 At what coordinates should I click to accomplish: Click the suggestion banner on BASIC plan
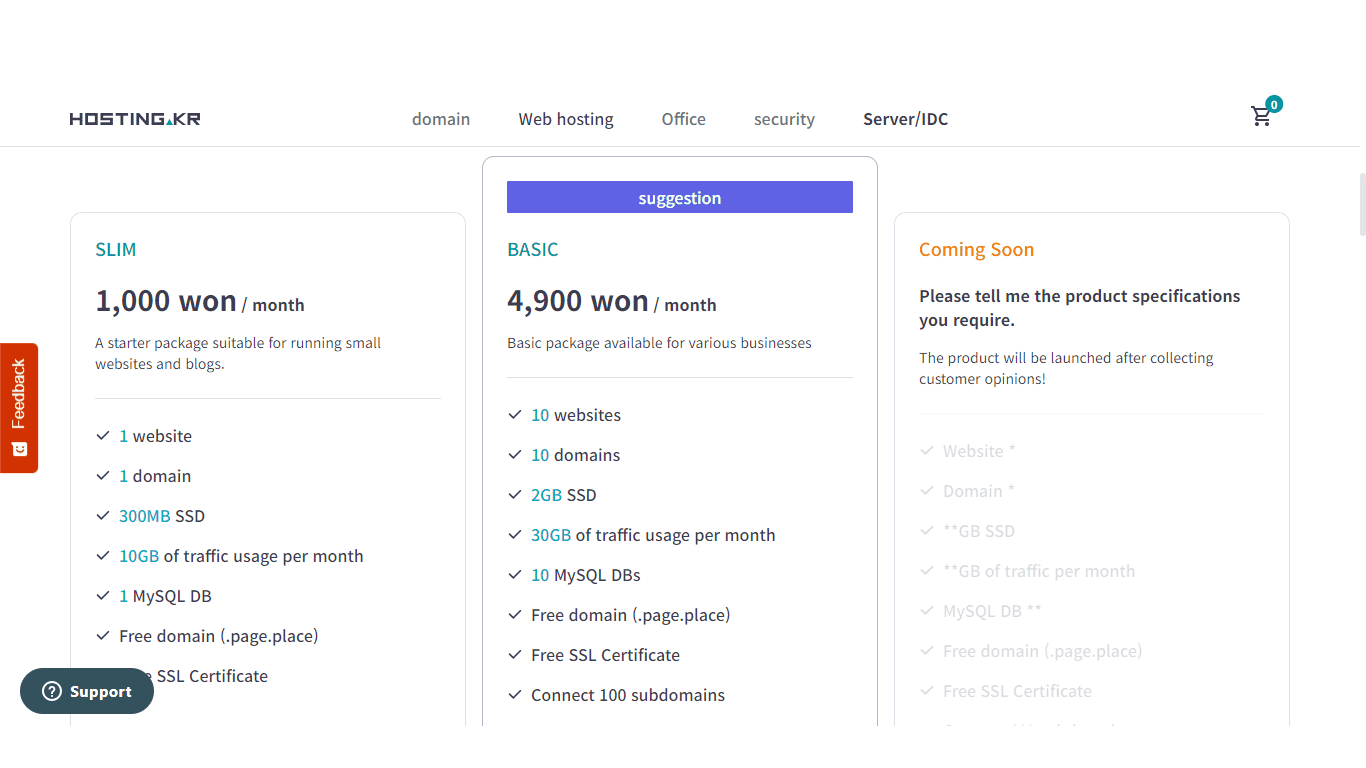point(680,197)
